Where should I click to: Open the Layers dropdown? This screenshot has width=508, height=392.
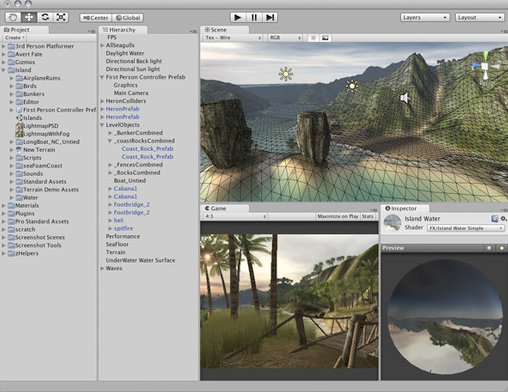pos(425,17)
